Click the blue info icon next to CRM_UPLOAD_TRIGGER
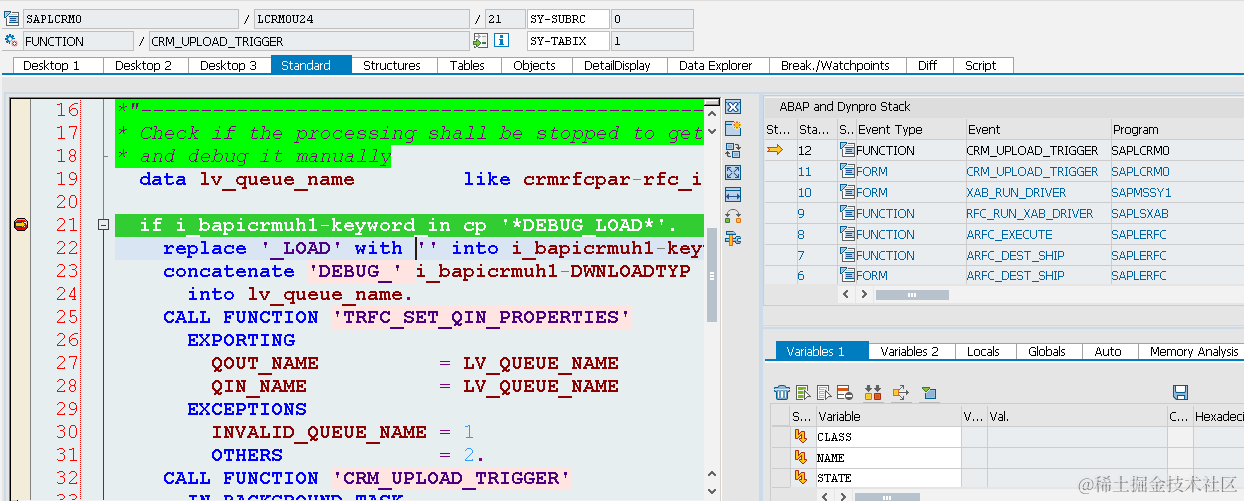This screenshot has height=501, width=1244. [502, 41]
